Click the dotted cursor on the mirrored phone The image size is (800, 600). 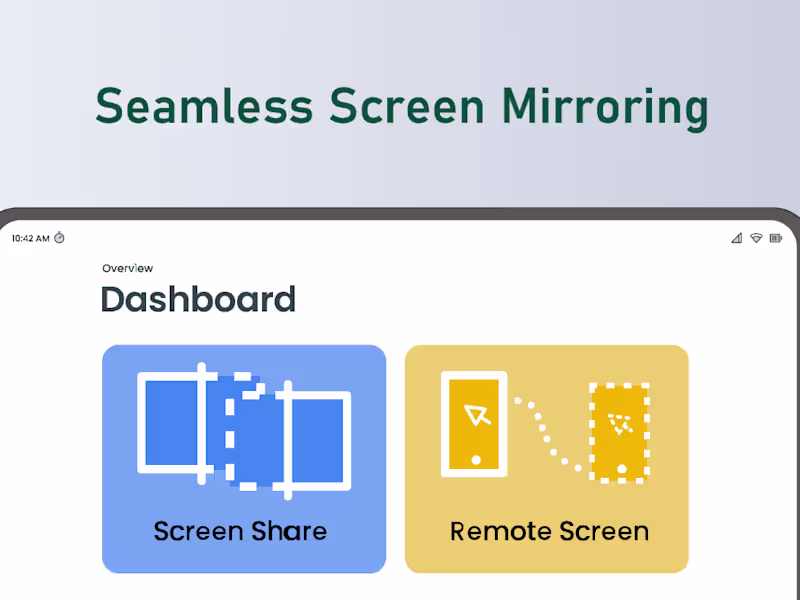pos(620,425)
